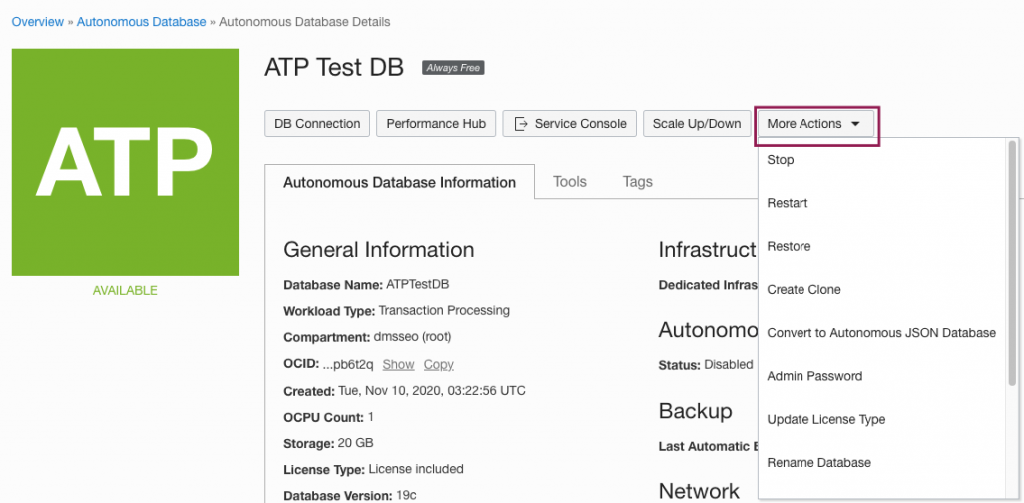Open Autonomous Database breadcrumb link

click(x=142, y=22)
